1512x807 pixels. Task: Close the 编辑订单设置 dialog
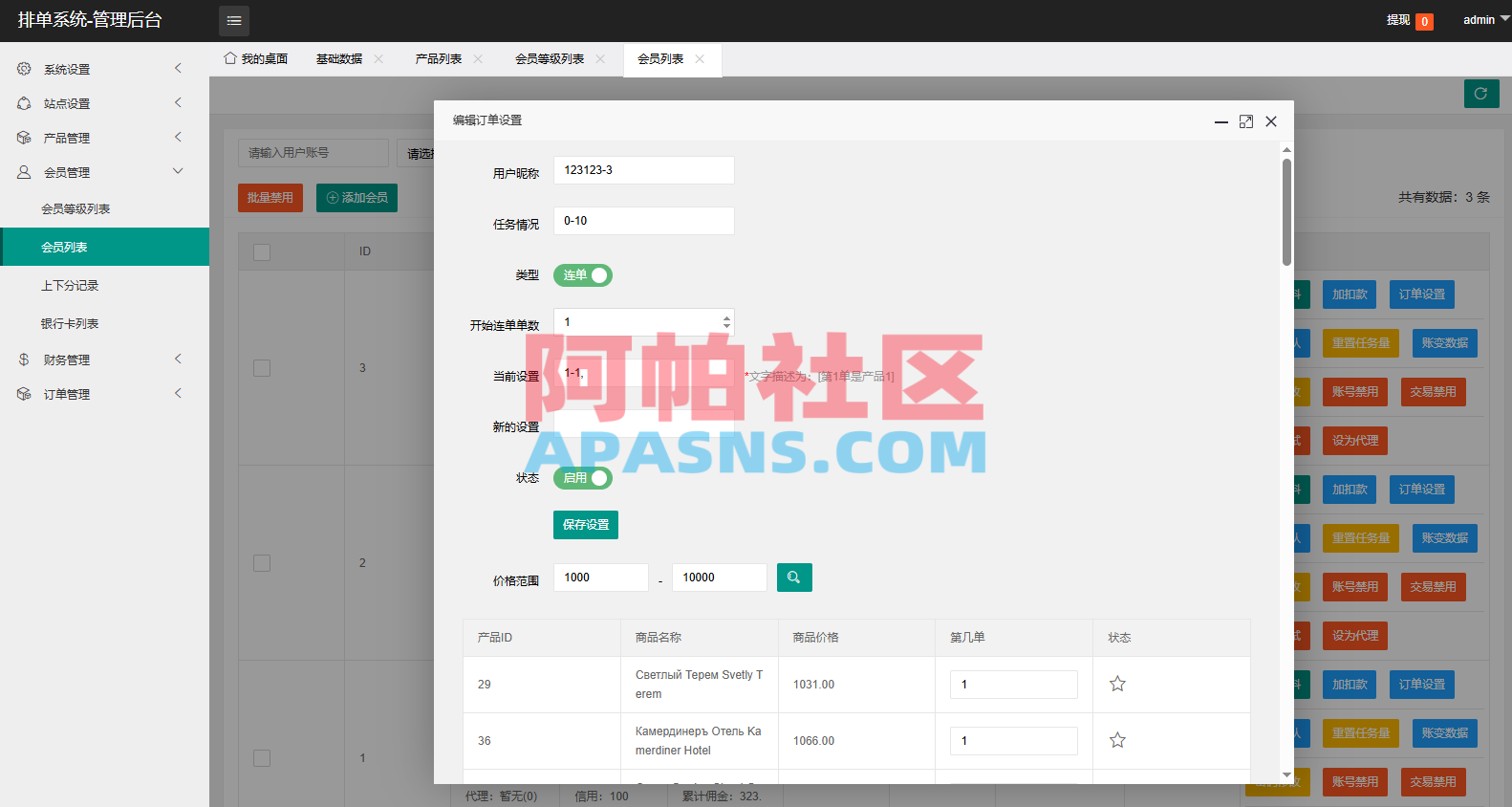tap(1271, 121)
